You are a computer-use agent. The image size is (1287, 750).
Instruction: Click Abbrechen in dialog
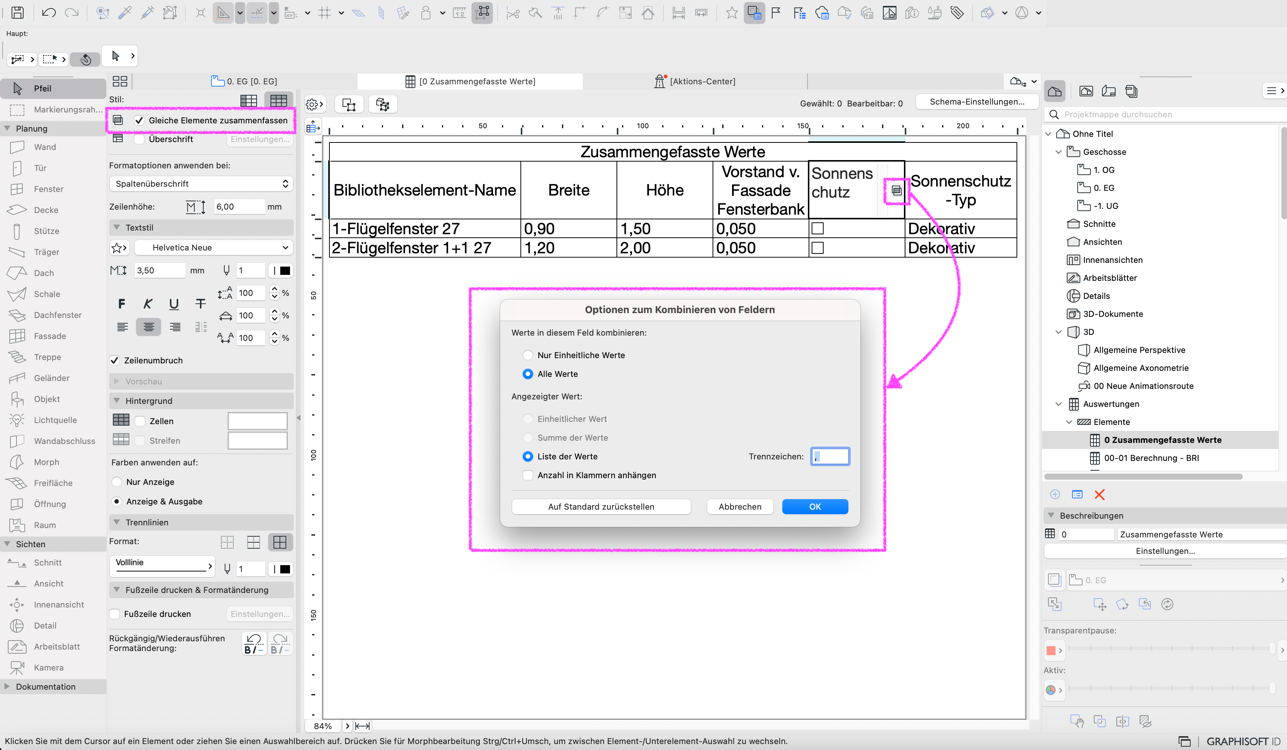pos(740,507)
